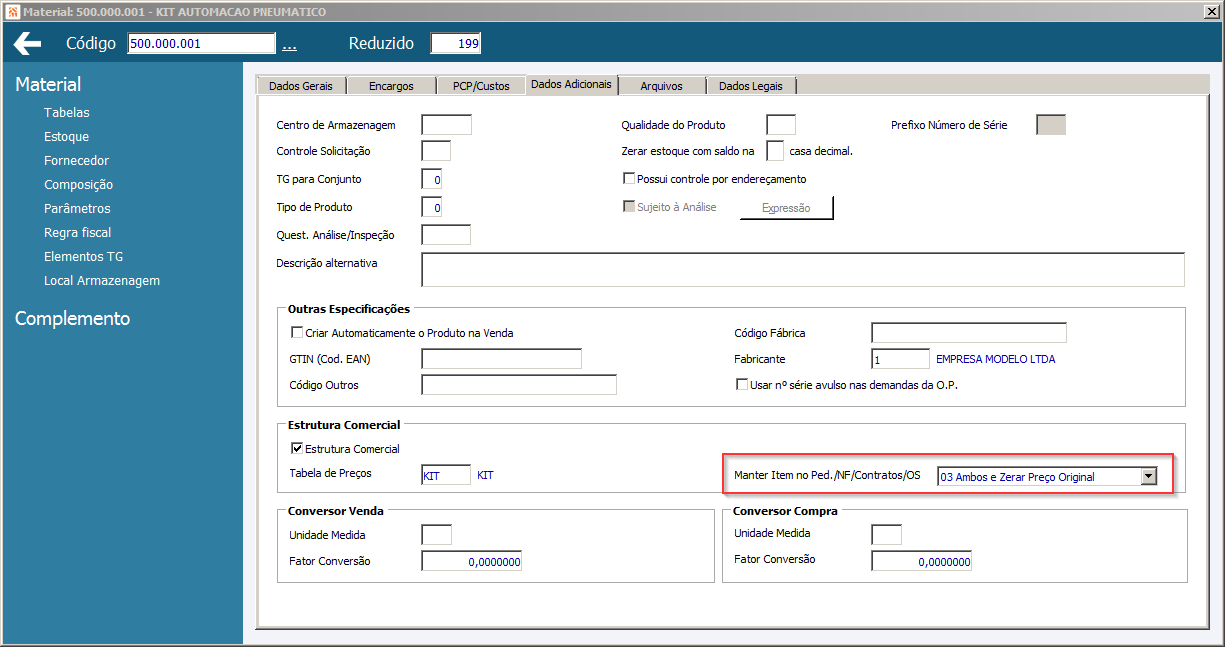Click the Descrição alternativa text box
This screenshot has width=1225, height=647.
pyautogui.click(x=802, y=270)
